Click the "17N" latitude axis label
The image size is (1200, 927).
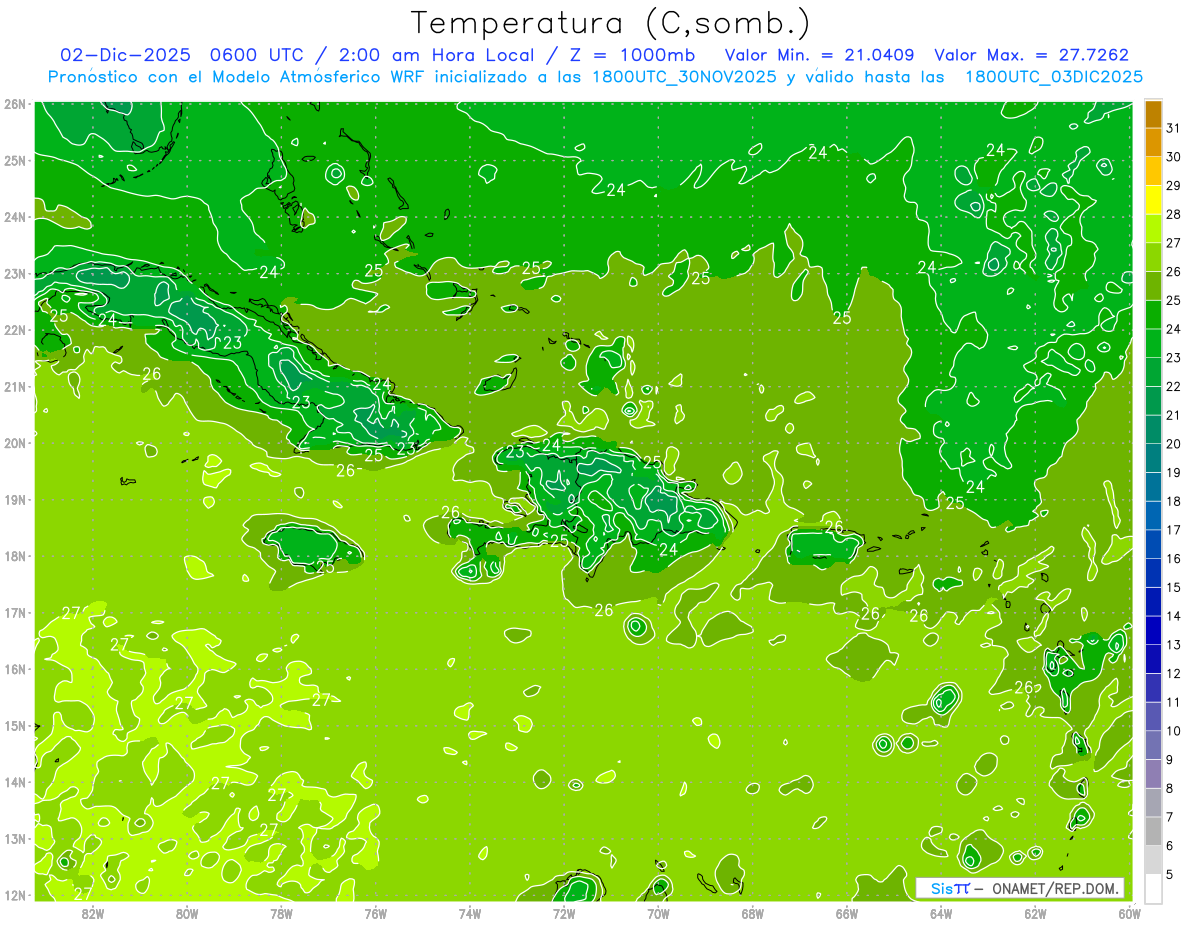15,613
